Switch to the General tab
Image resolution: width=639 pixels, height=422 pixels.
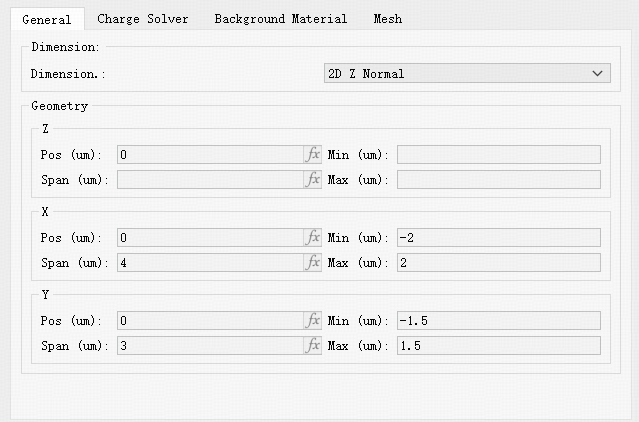pyautogui.click(x=46, y=19)
